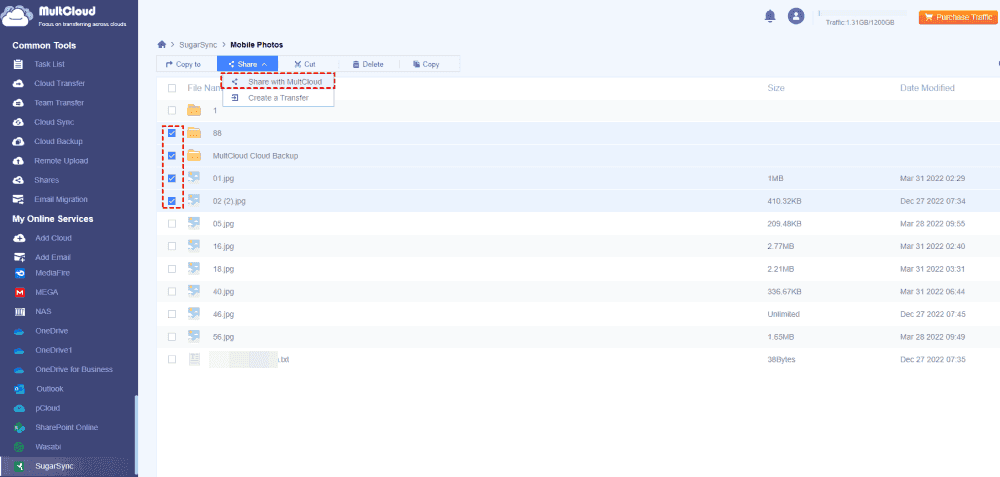
Task: Click the Add Cloud icon
Action: [x=19, y=238]
